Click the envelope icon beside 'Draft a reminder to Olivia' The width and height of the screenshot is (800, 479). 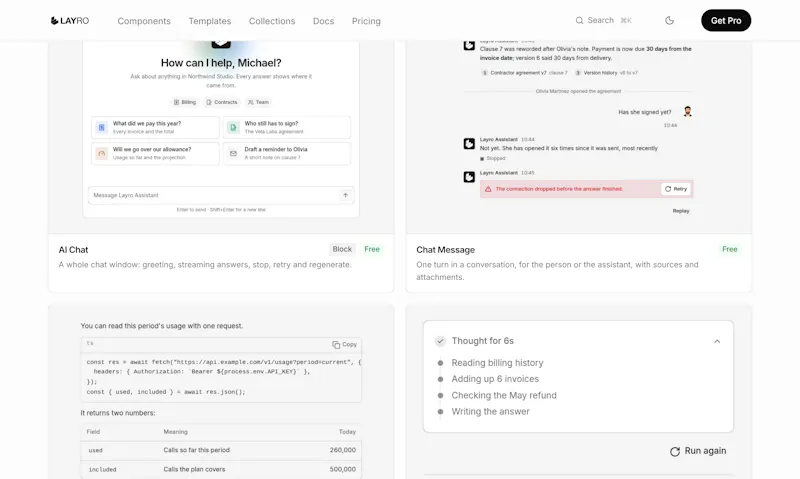(233, 154)
